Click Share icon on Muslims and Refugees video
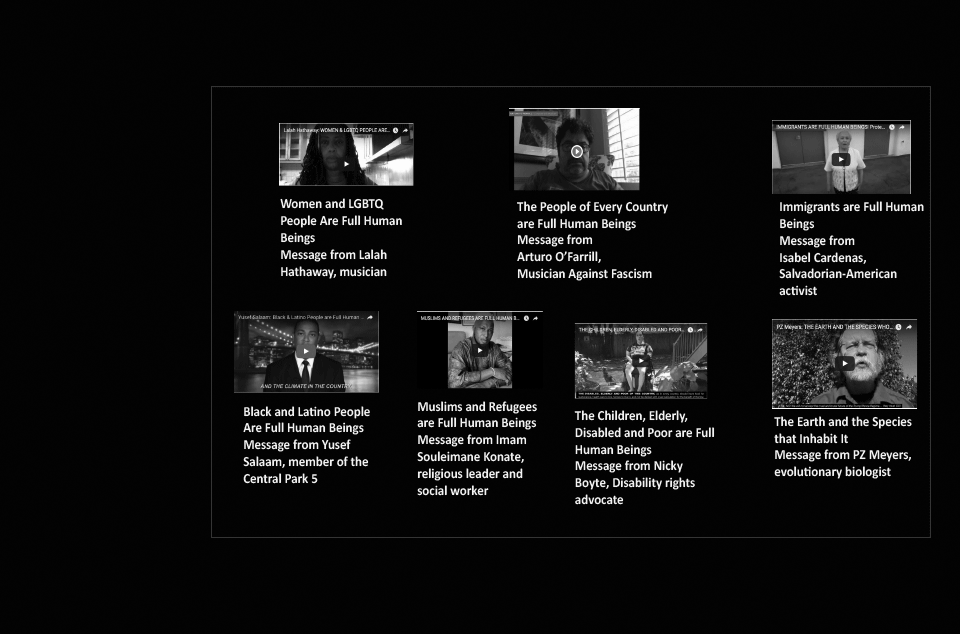The width and height of the screenshot is (960, 634). coord(534,317)
